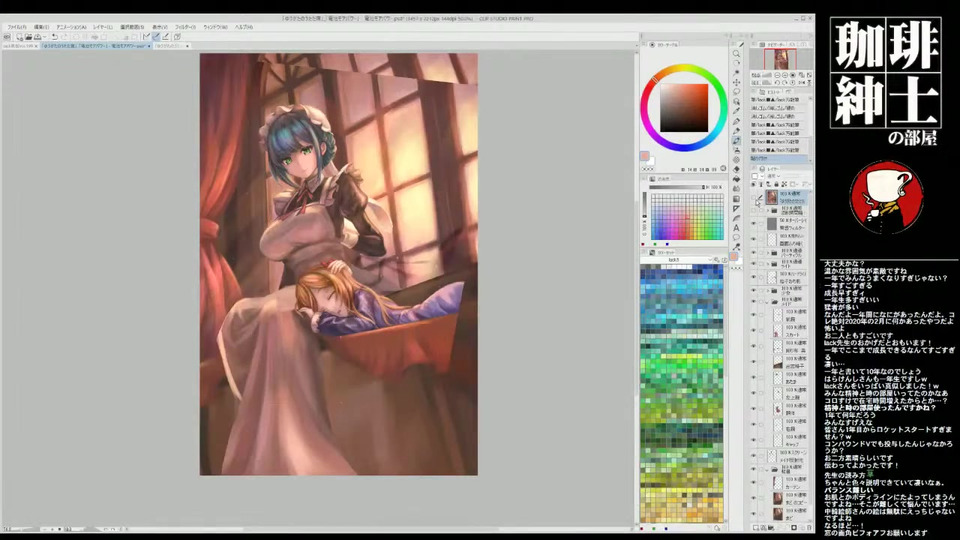Image resolution: width=960 pixels, height=540 pixels.
Task: Hide the スカート layer with its eye icon
Action: (x=753, y=330)
